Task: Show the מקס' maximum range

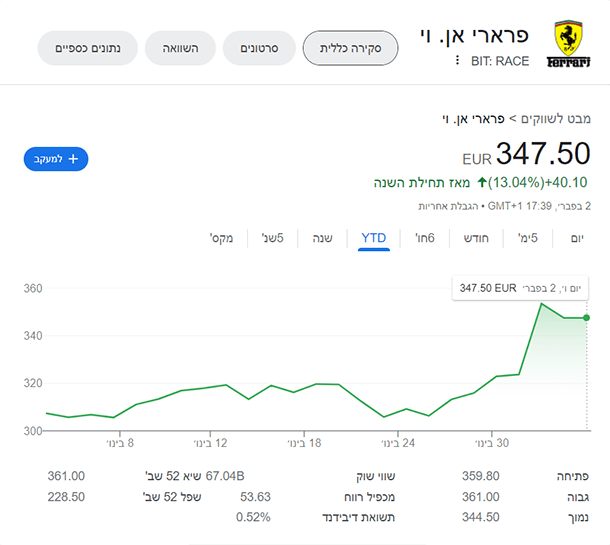Action: click(x=221, y=238)
